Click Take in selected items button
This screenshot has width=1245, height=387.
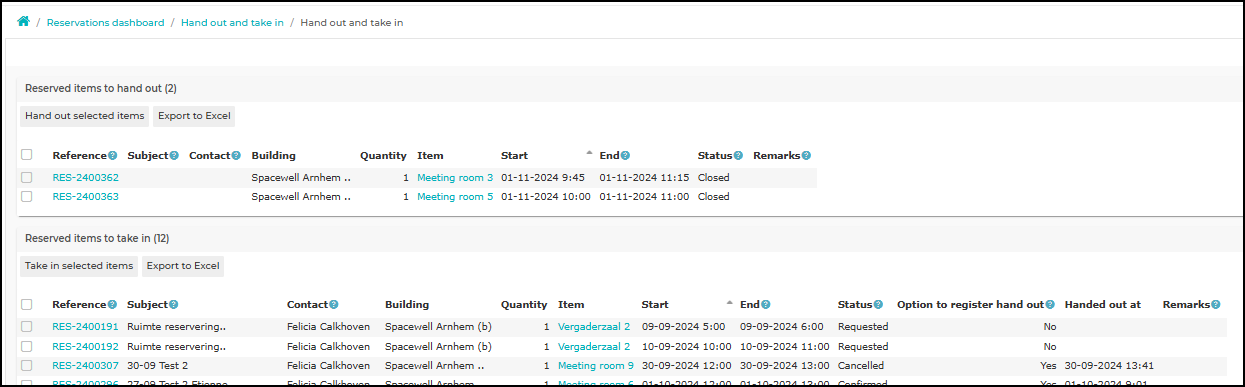click(x=79, y=266)
